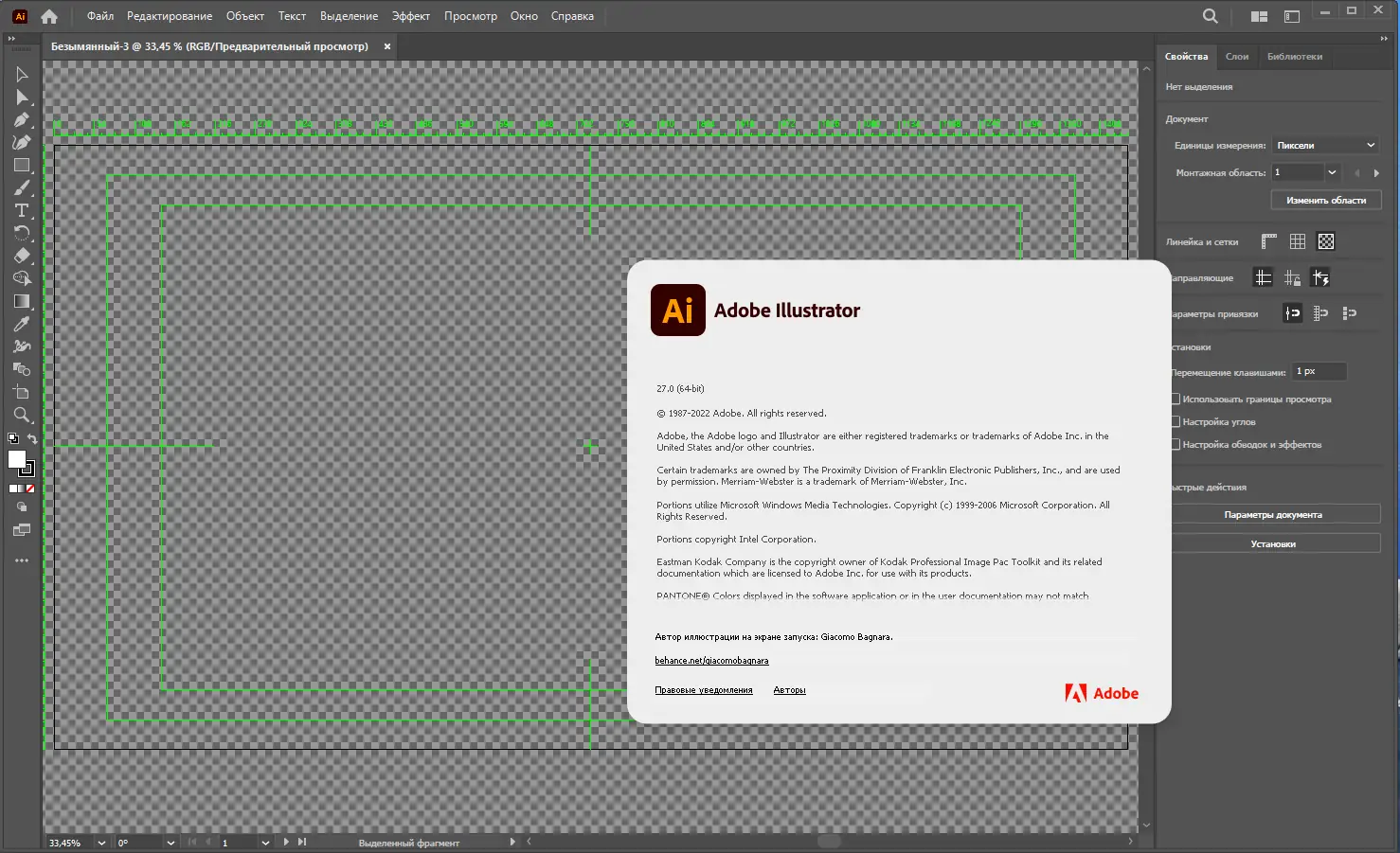Toggle the transparency grid
The image size is (1400, 853).
(1326, 241)
